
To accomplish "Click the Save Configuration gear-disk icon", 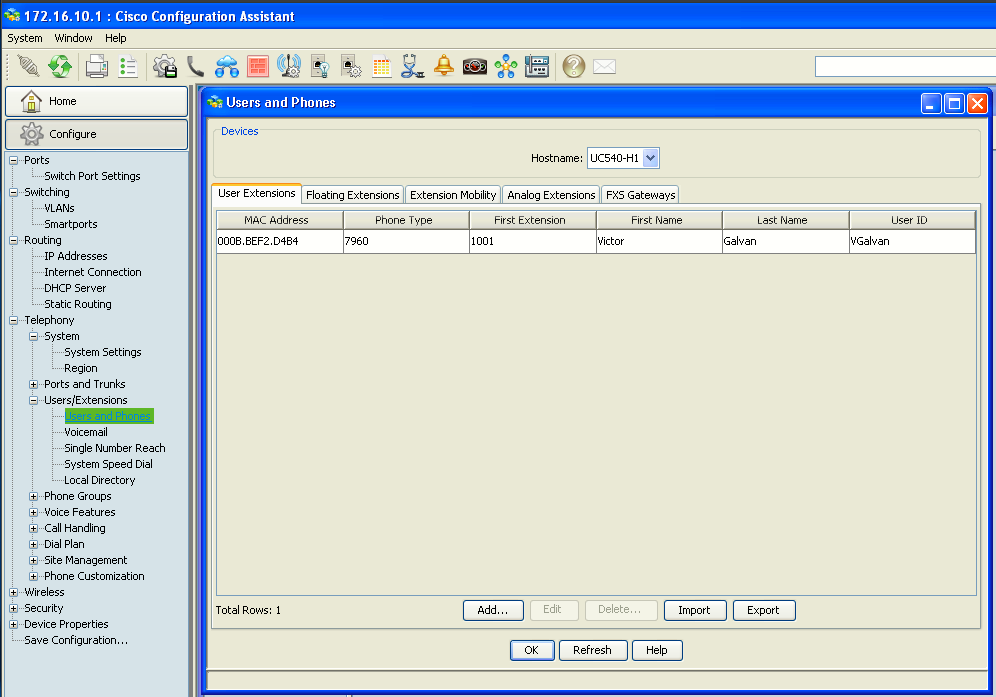I will (x=165, y=66).
